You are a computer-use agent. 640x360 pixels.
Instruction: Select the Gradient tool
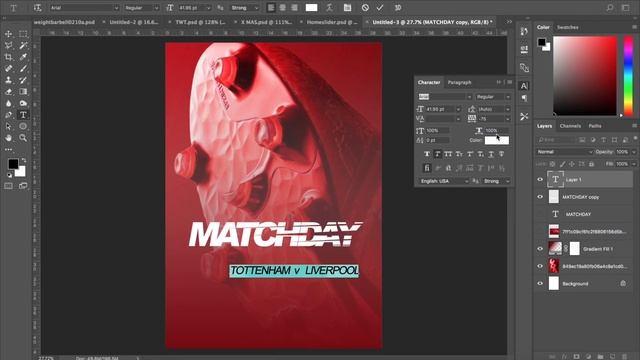coord(23,92)
